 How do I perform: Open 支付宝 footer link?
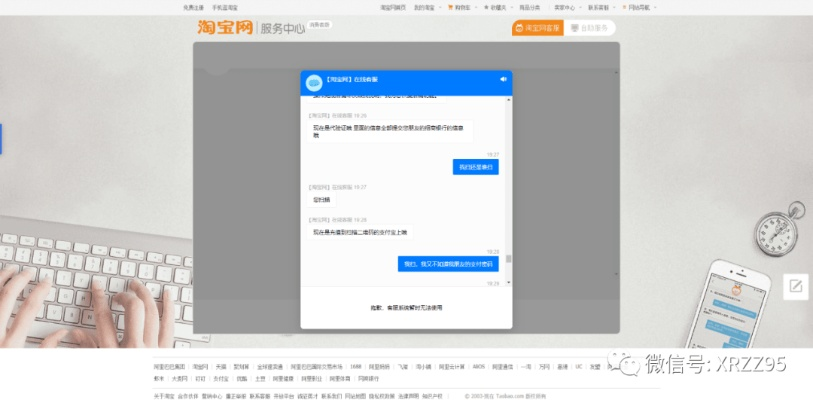(220, 379)
